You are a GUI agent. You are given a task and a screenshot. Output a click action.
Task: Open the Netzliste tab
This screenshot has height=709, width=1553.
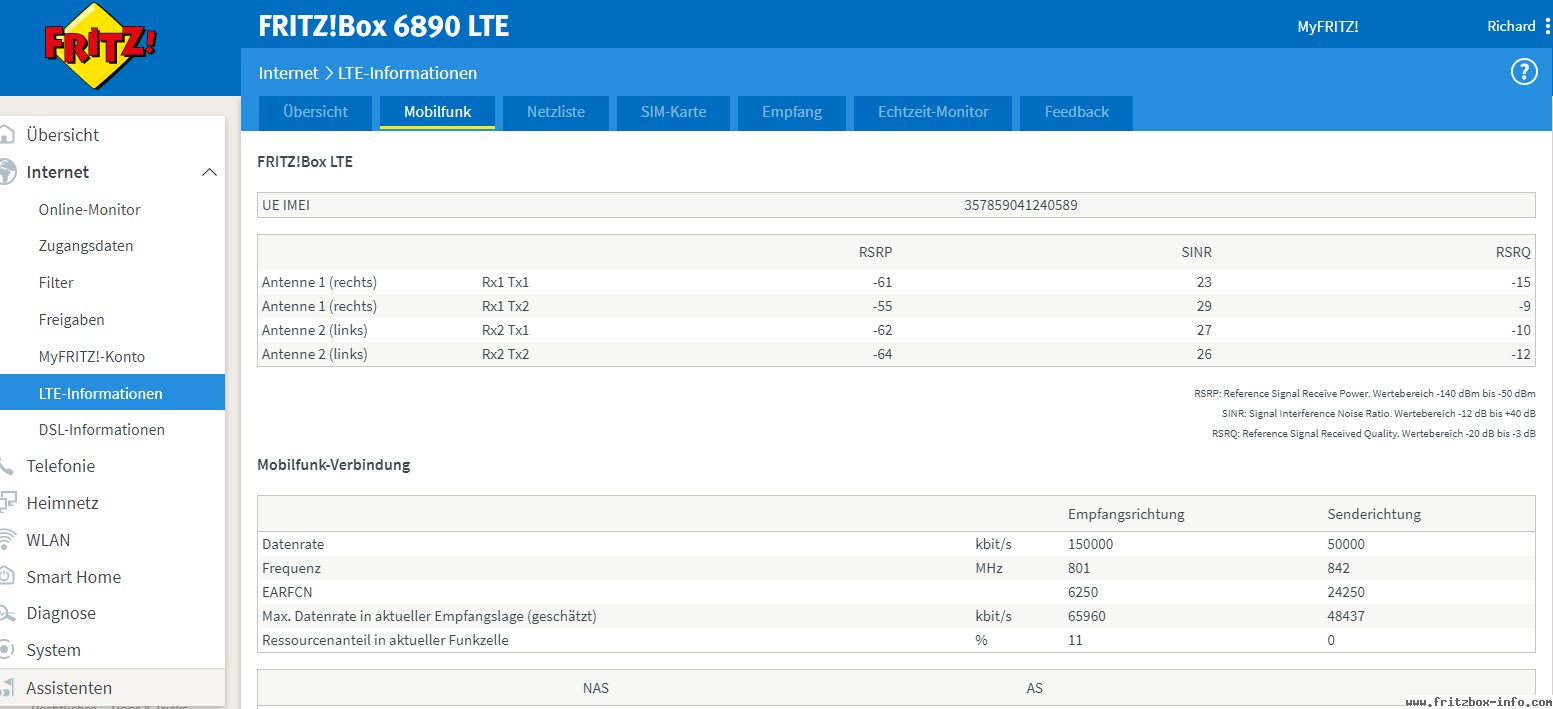point(556,112)
